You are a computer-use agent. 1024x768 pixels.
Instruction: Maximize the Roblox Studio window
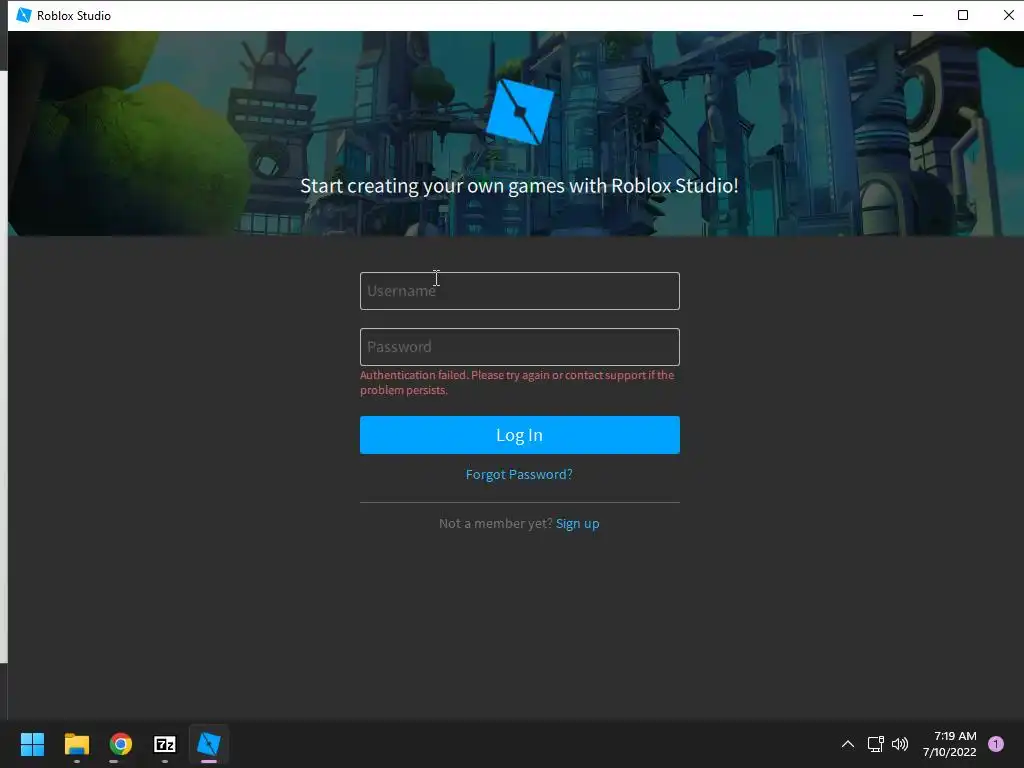(x=963, y=15)
